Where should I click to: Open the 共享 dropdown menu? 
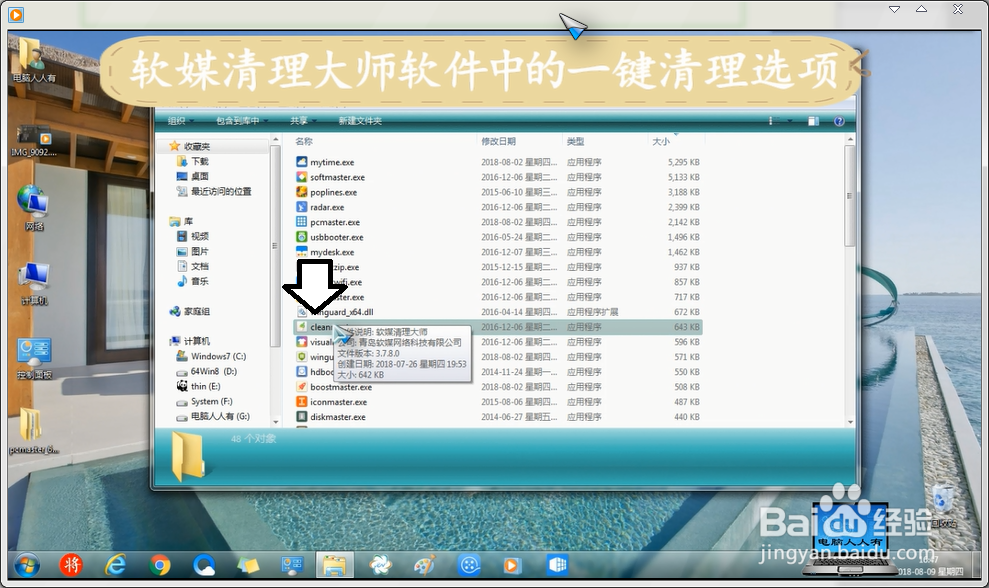click(303, 121)
